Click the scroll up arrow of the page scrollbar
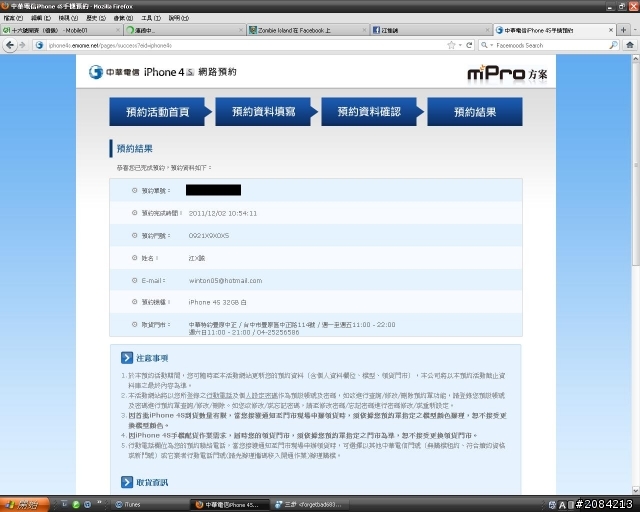 point(636,59)
